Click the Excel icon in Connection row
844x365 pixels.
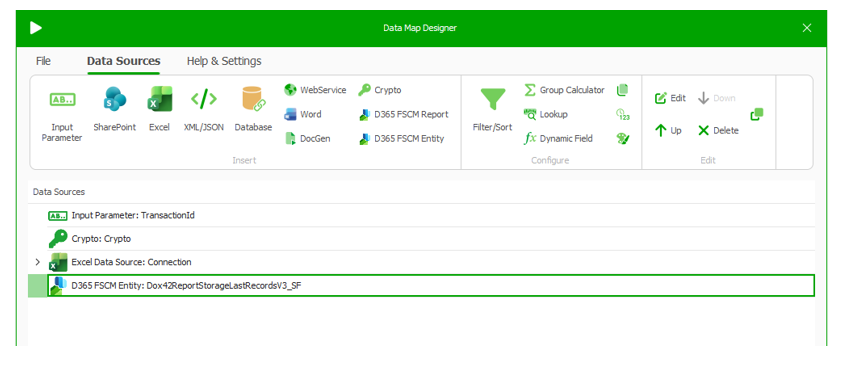point(58,262)
